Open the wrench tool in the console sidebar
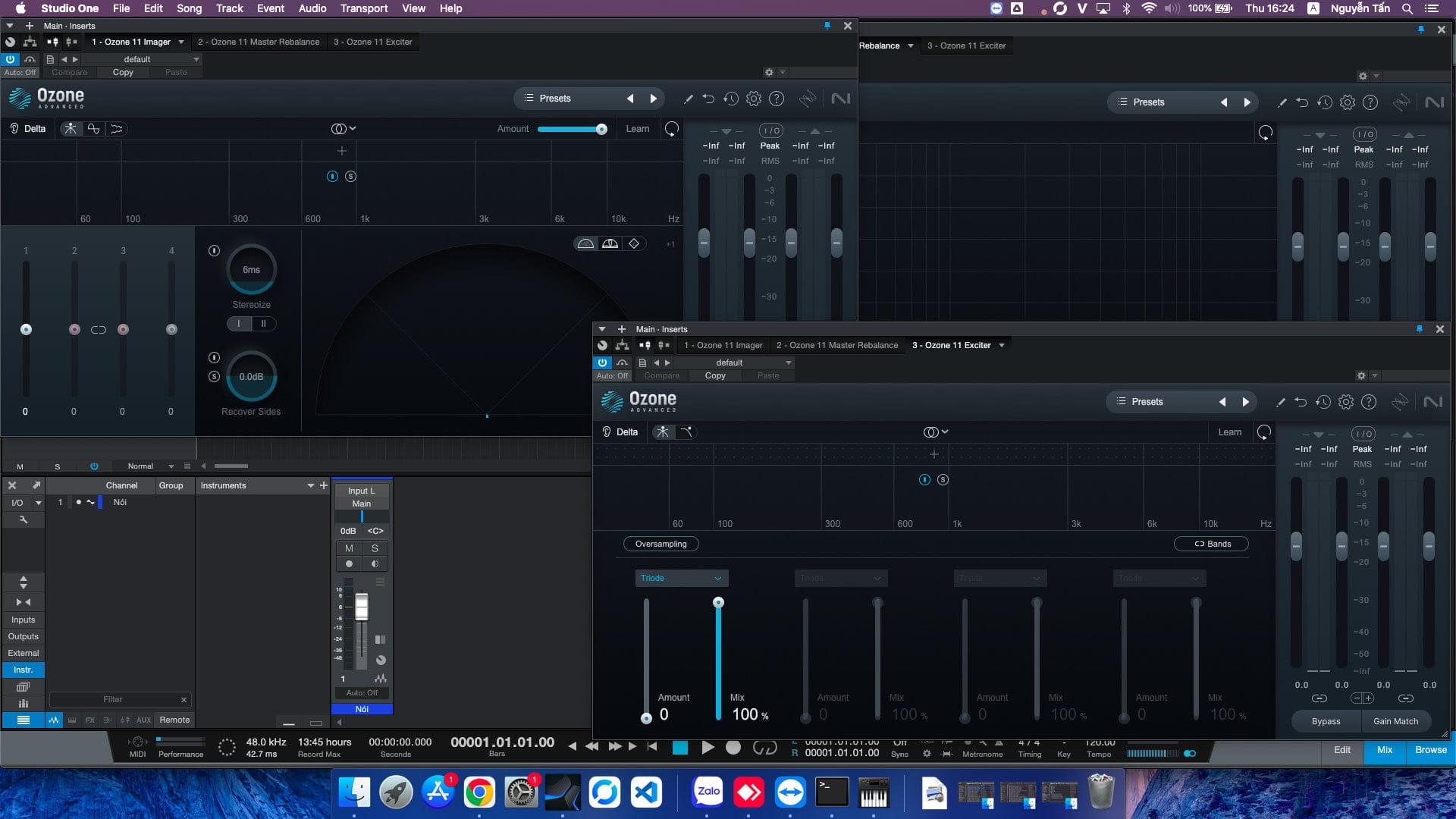The height and width of the screenshot is (819, 1456). click(24, 519)
